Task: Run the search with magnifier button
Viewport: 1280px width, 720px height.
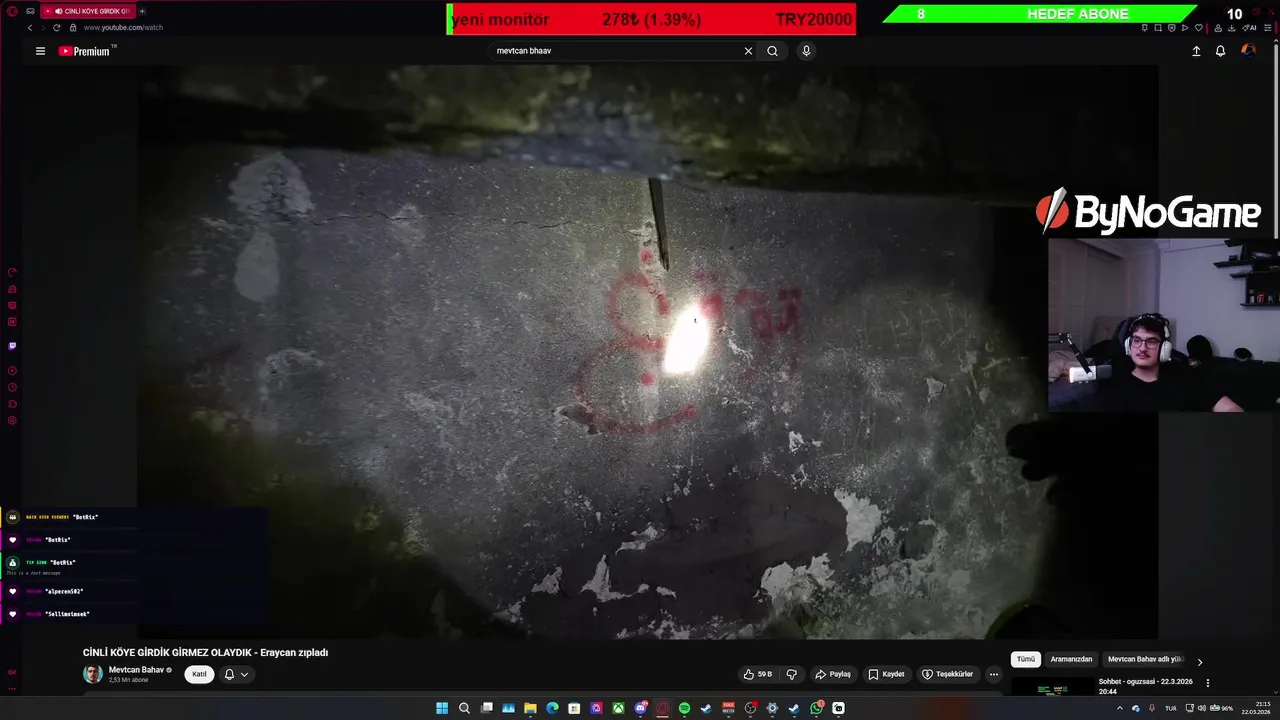Action: [x=772, y=51]
